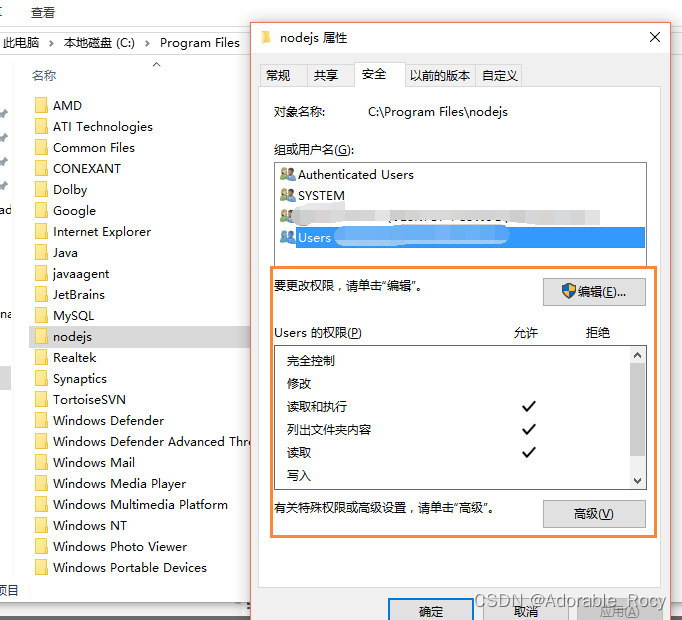682x620 pixels.
Task: Click the Authenticated Users group icon
Action: [288, 174]
